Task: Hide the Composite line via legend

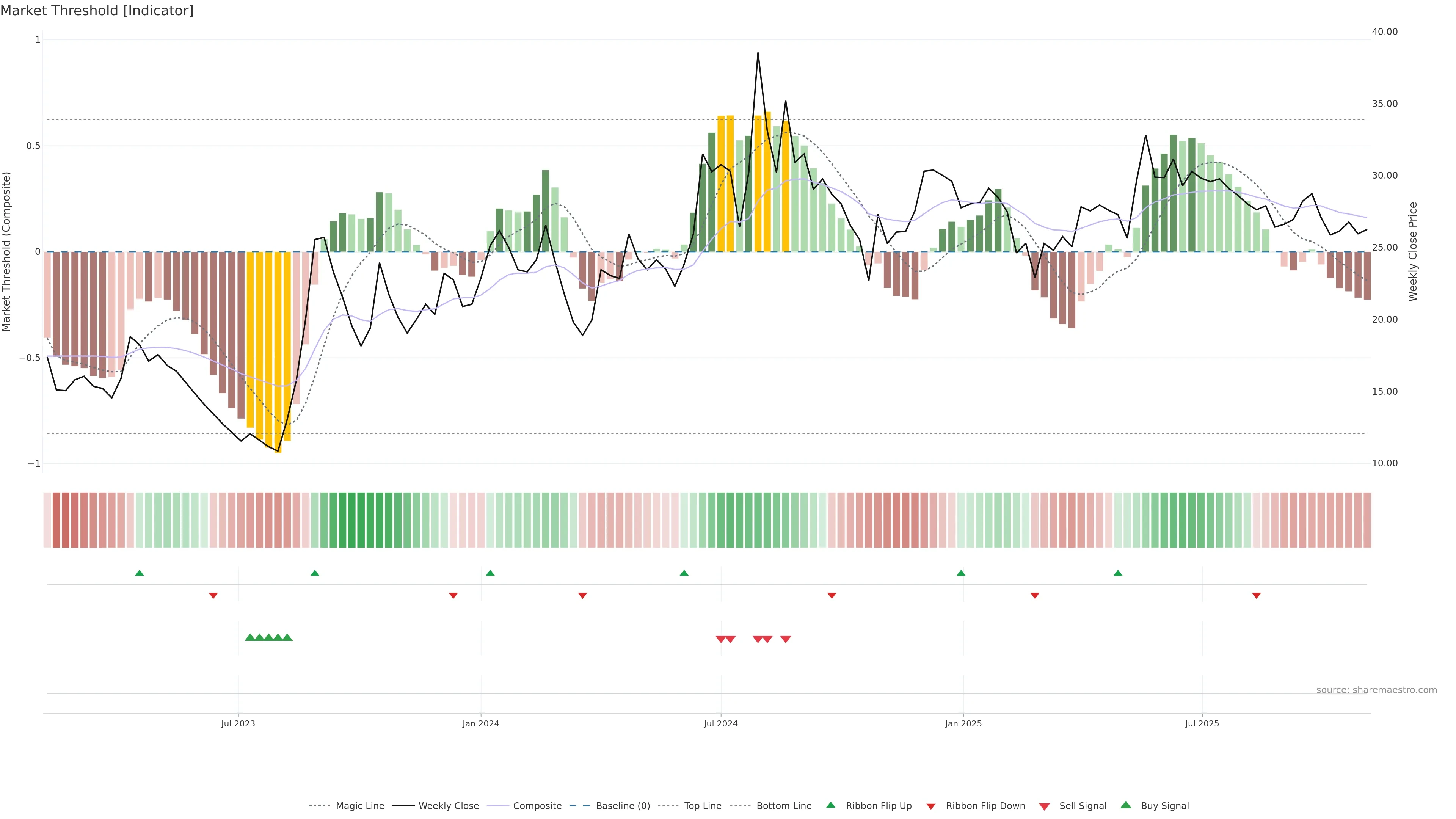Action: [x=537, y=806]
